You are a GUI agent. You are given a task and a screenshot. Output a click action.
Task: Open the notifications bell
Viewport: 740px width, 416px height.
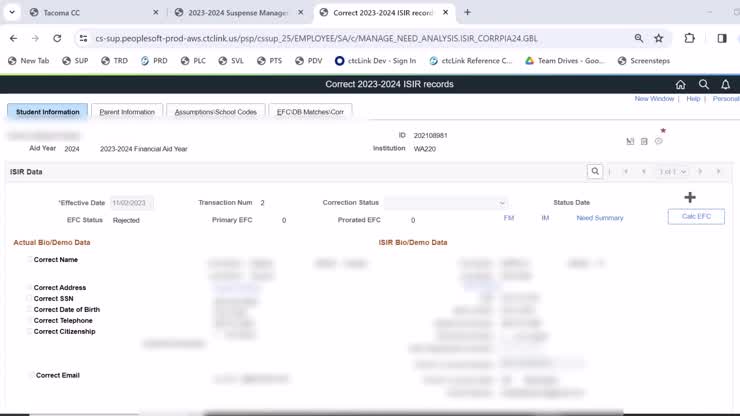(726, 85)
